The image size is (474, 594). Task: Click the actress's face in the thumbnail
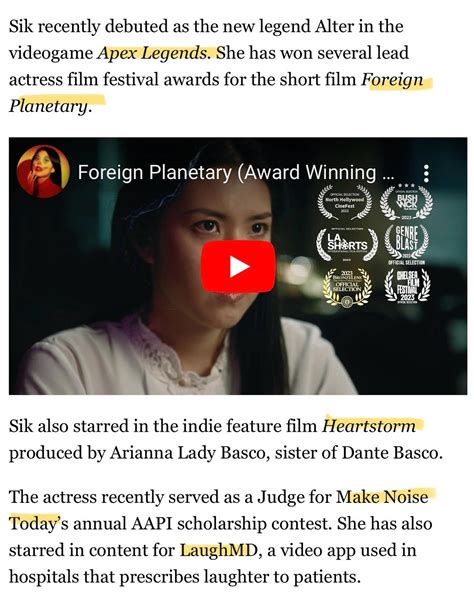coord(224,242)
